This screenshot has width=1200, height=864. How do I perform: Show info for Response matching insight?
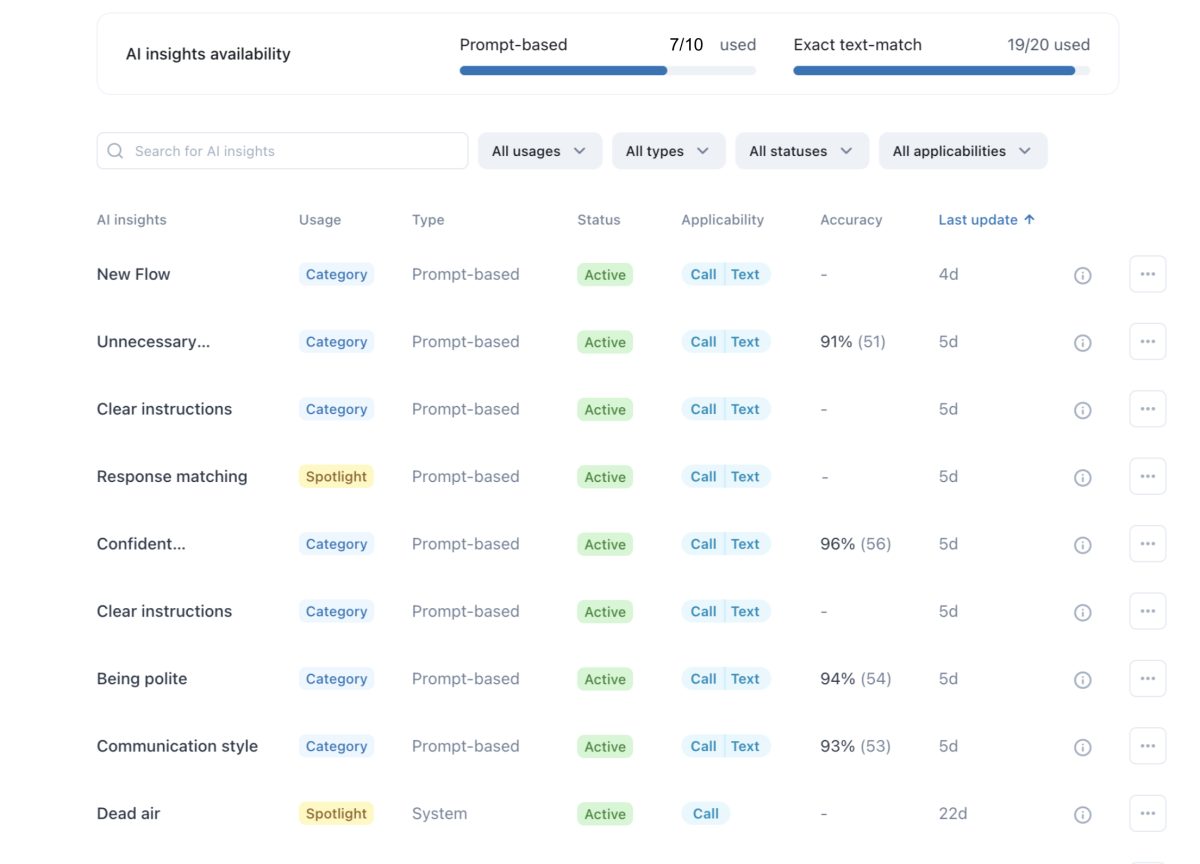coord(1082,478)
